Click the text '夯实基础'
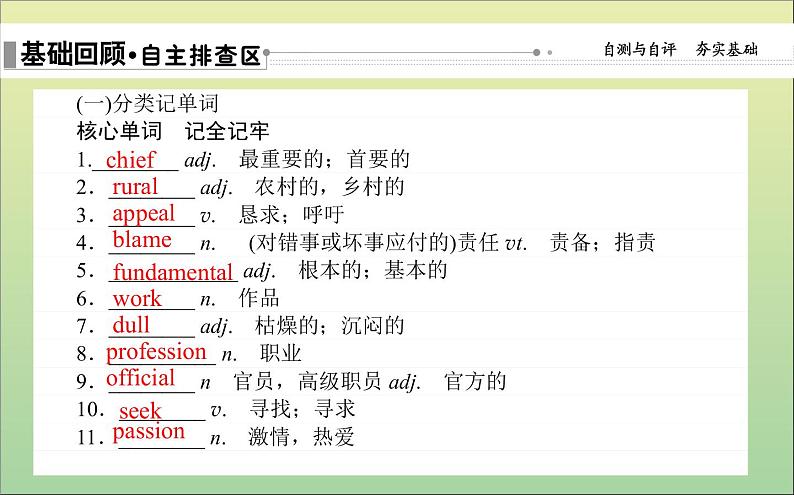 tap(727, 50)
